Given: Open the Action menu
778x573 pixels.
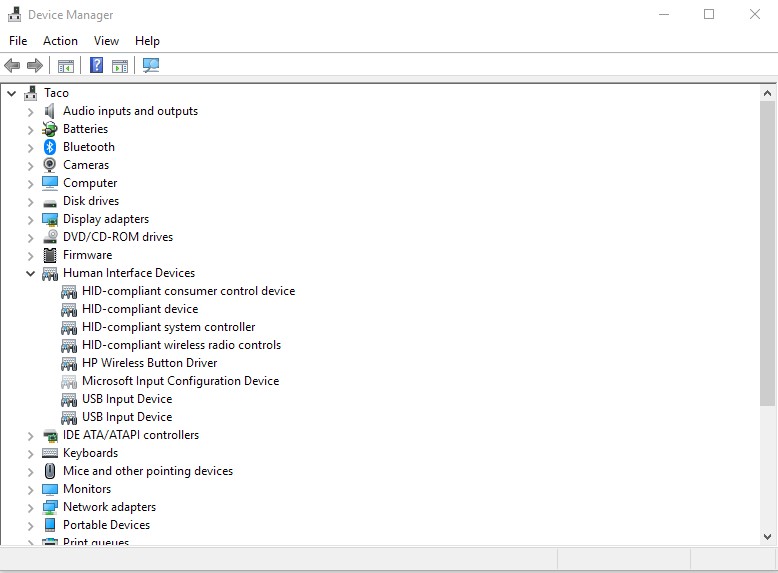Looking at the screenshot, I should coord(60,41).
